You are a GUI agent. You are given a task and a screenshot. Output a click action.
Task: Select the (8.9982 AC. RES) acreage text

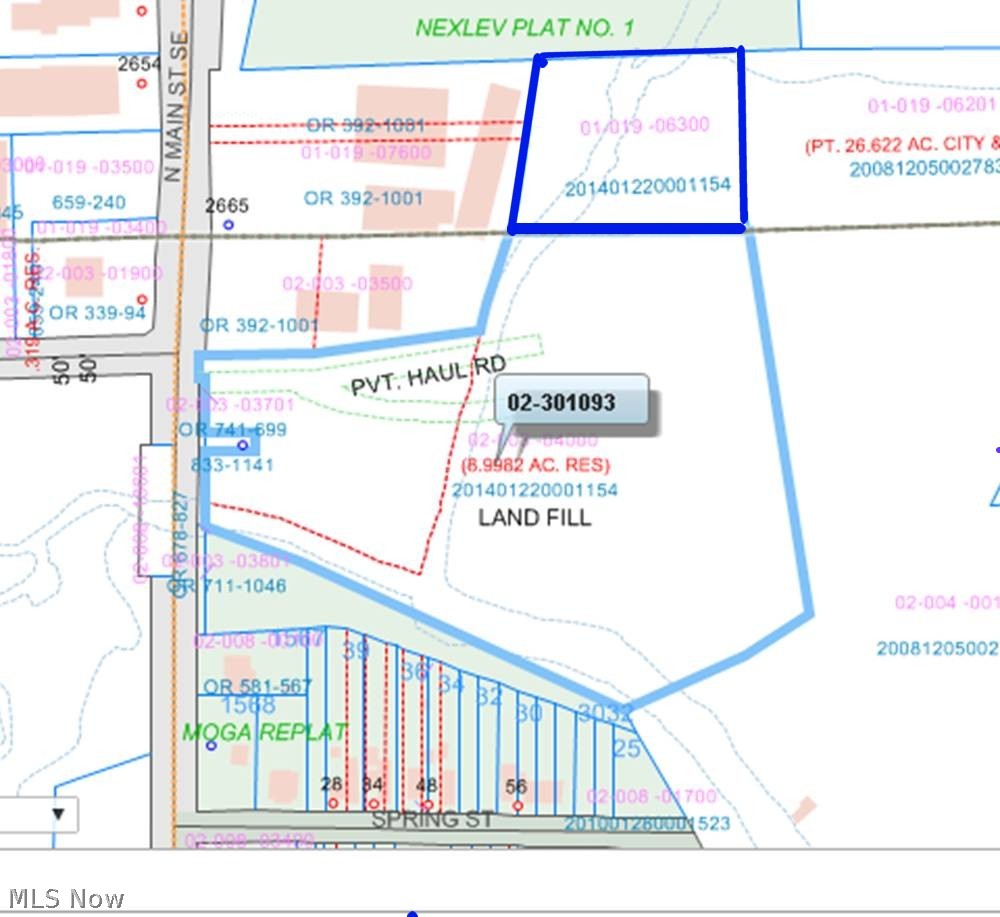(x=536, y=465)
